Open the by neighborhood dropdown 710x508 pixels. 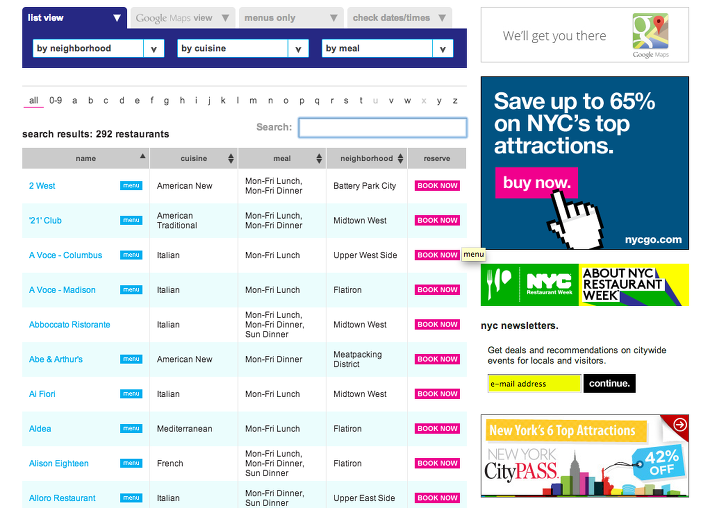[x=98, y=48]
